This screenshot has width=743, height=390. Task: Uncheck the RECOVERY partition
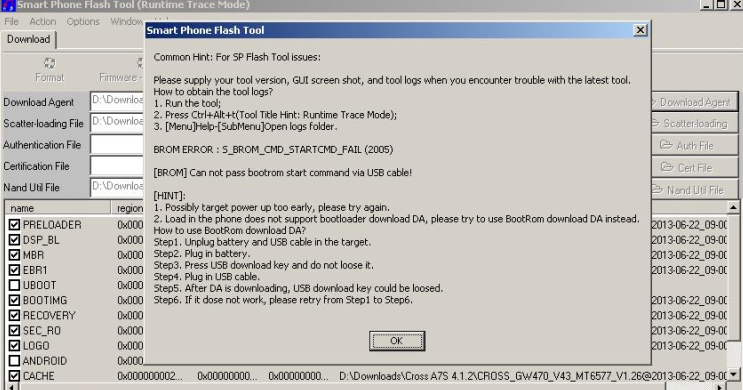[x=14, y=316]
